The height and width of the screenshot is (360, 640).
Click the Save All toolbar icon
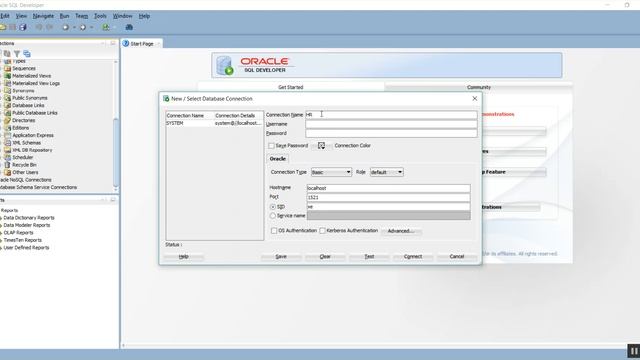pyautogui.click(x=23, y=27)
